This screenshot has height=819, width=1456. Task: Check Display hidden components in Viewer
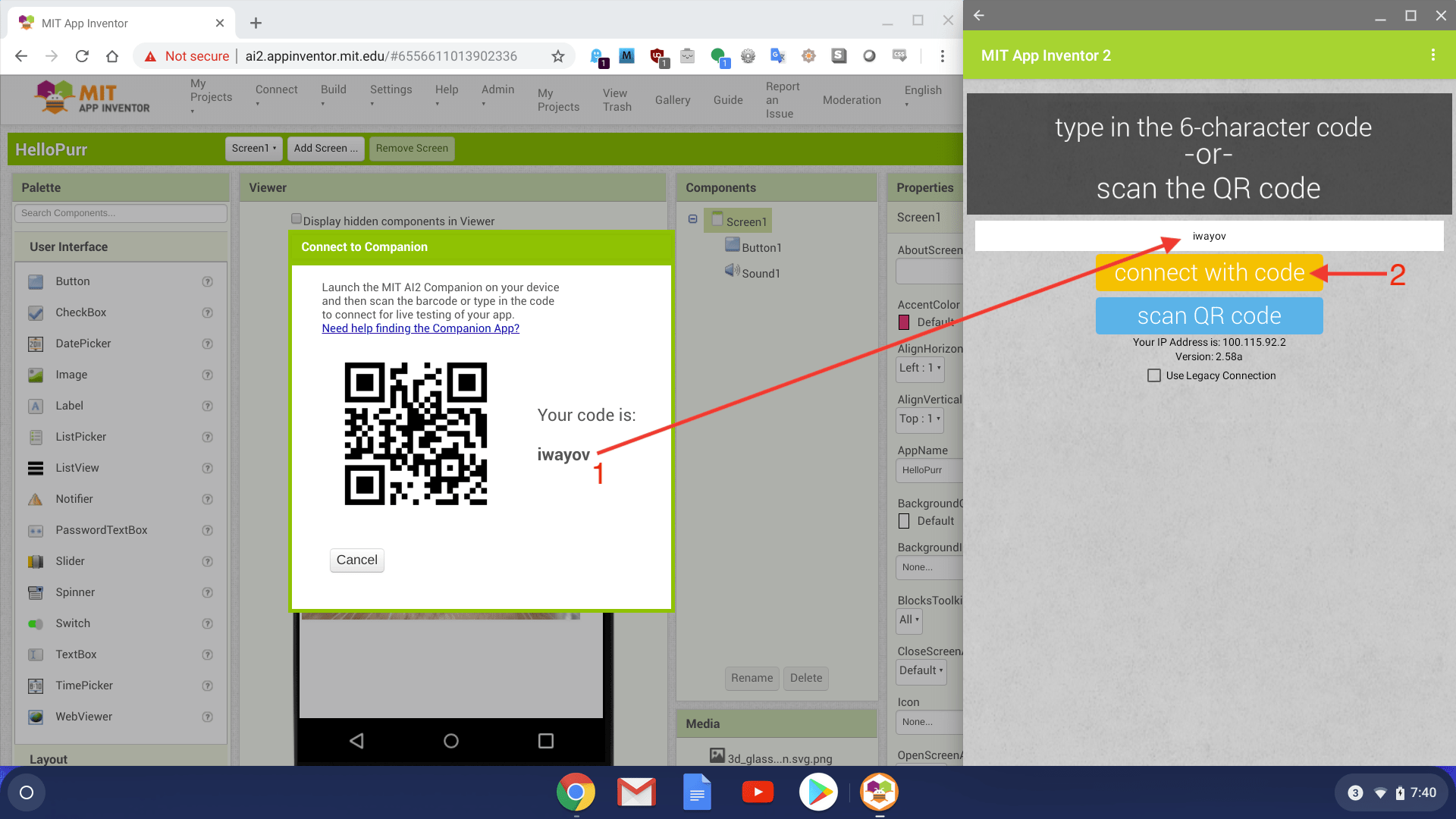tap(297, 218)
